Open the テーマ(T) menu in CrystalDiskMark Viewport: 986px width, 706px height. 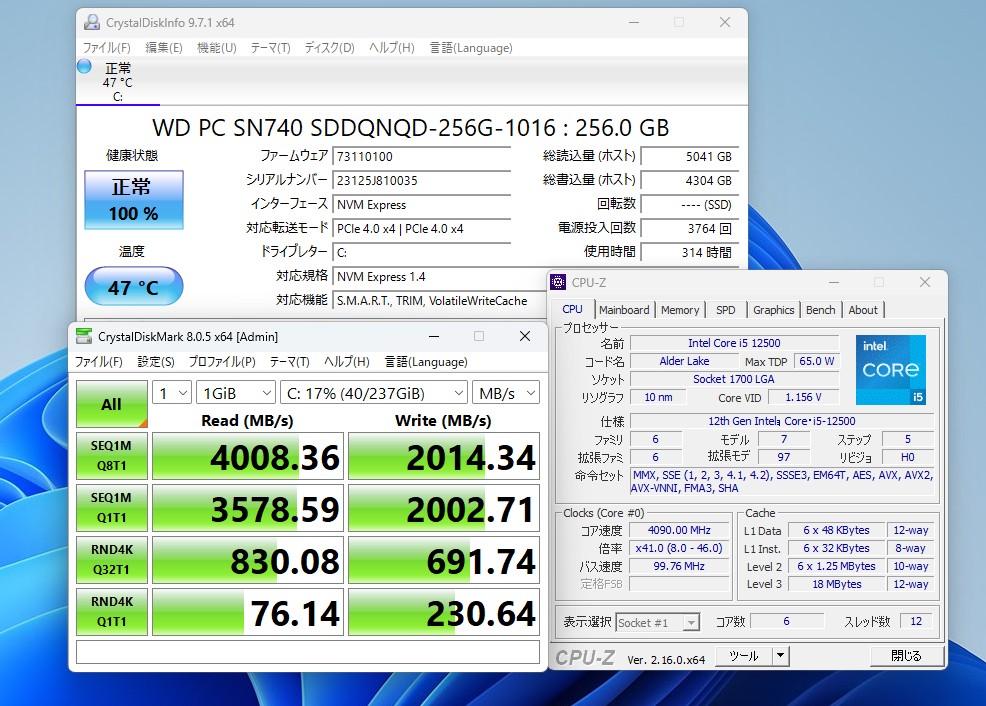(289, 361)
